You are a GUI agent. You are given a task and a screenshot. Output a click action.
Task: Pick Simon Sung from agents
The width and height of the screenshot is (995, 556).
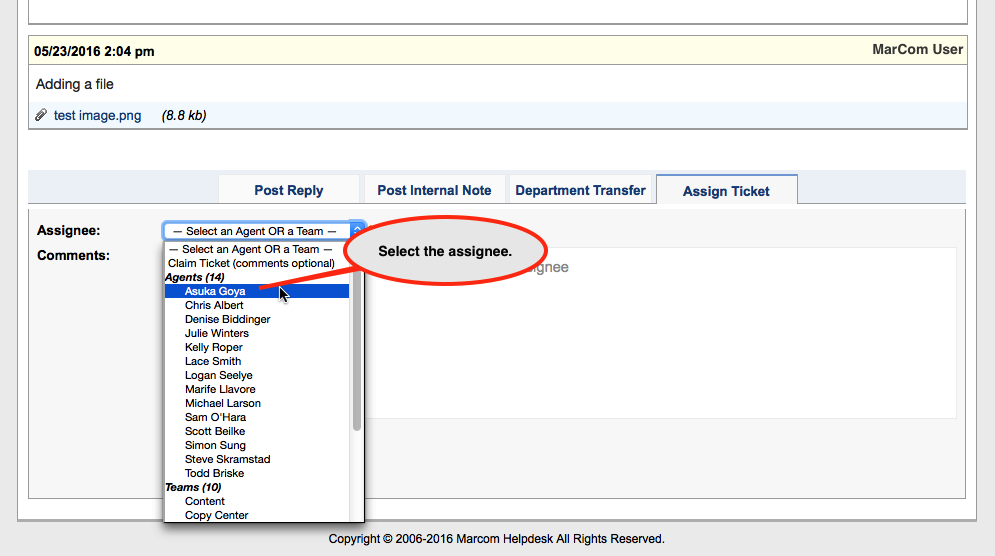coord(257,445)
